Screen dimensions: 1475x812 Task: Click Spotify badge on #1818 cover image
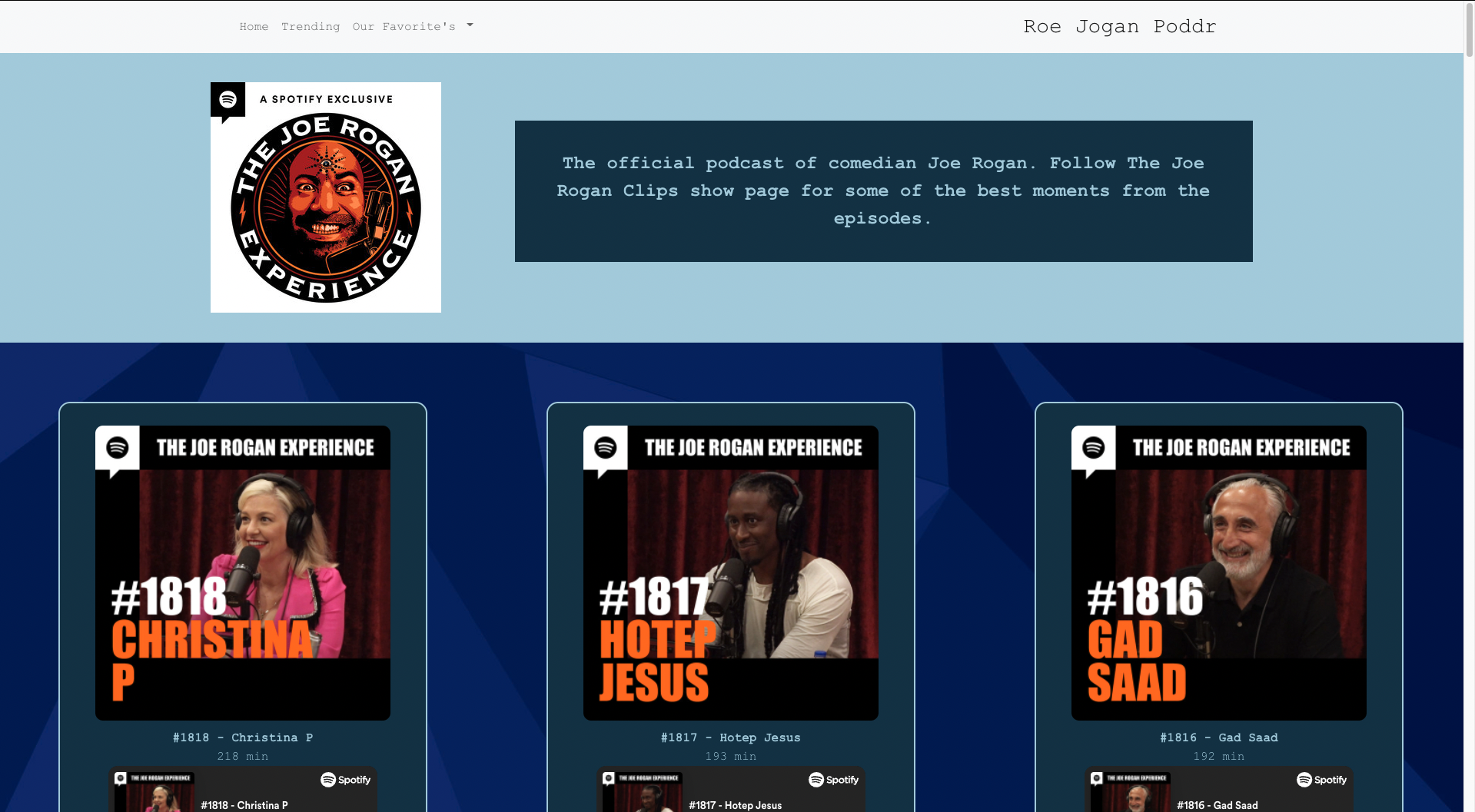pos(118,448)
